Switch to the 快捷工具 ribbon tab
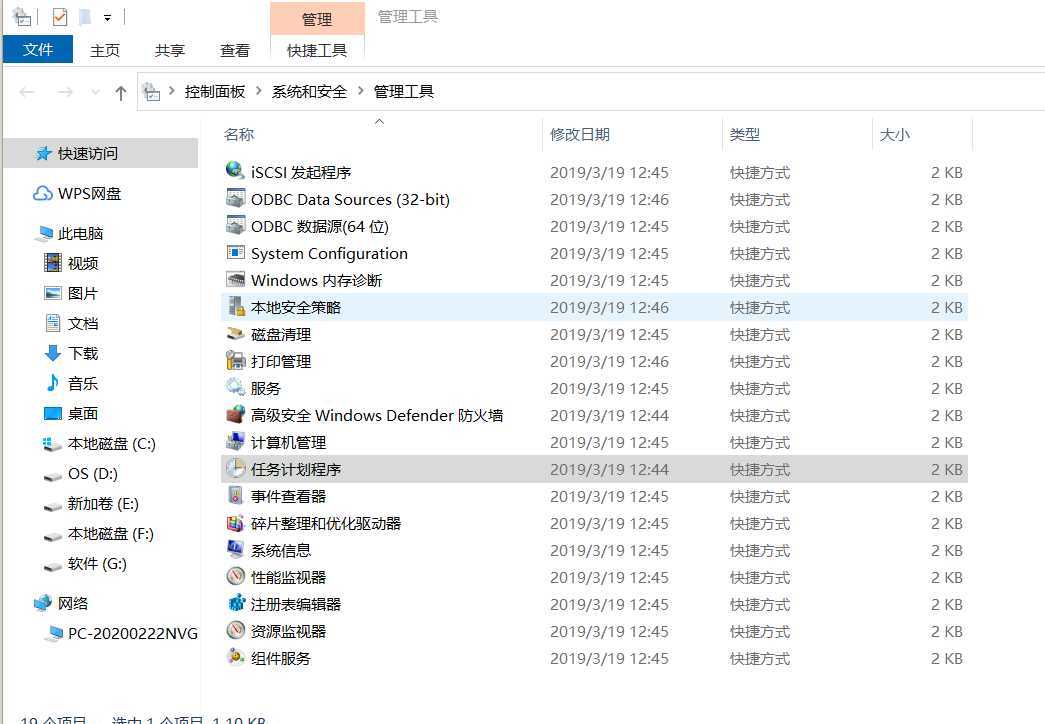1045x724 pixels. coord(317,51)
